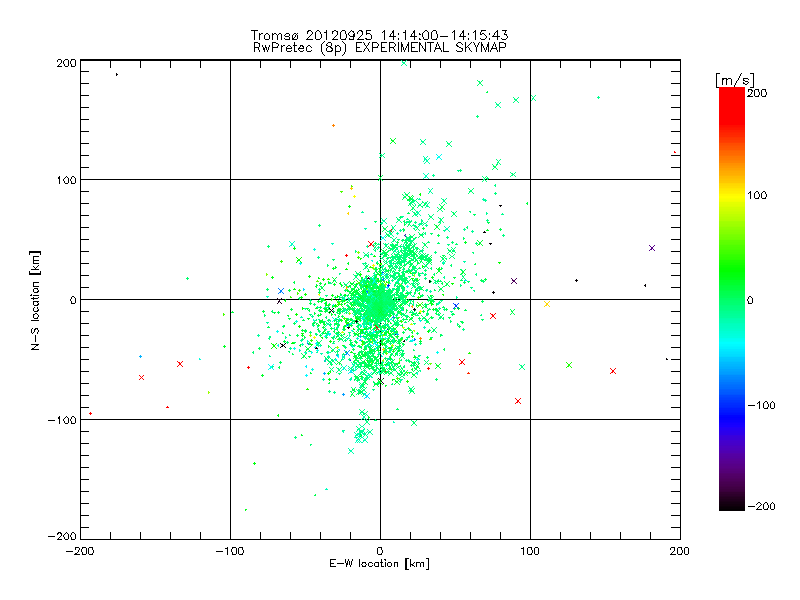Click the velocity color bar scale
This screenshot has height=600, width=800.
click(732, 298)
